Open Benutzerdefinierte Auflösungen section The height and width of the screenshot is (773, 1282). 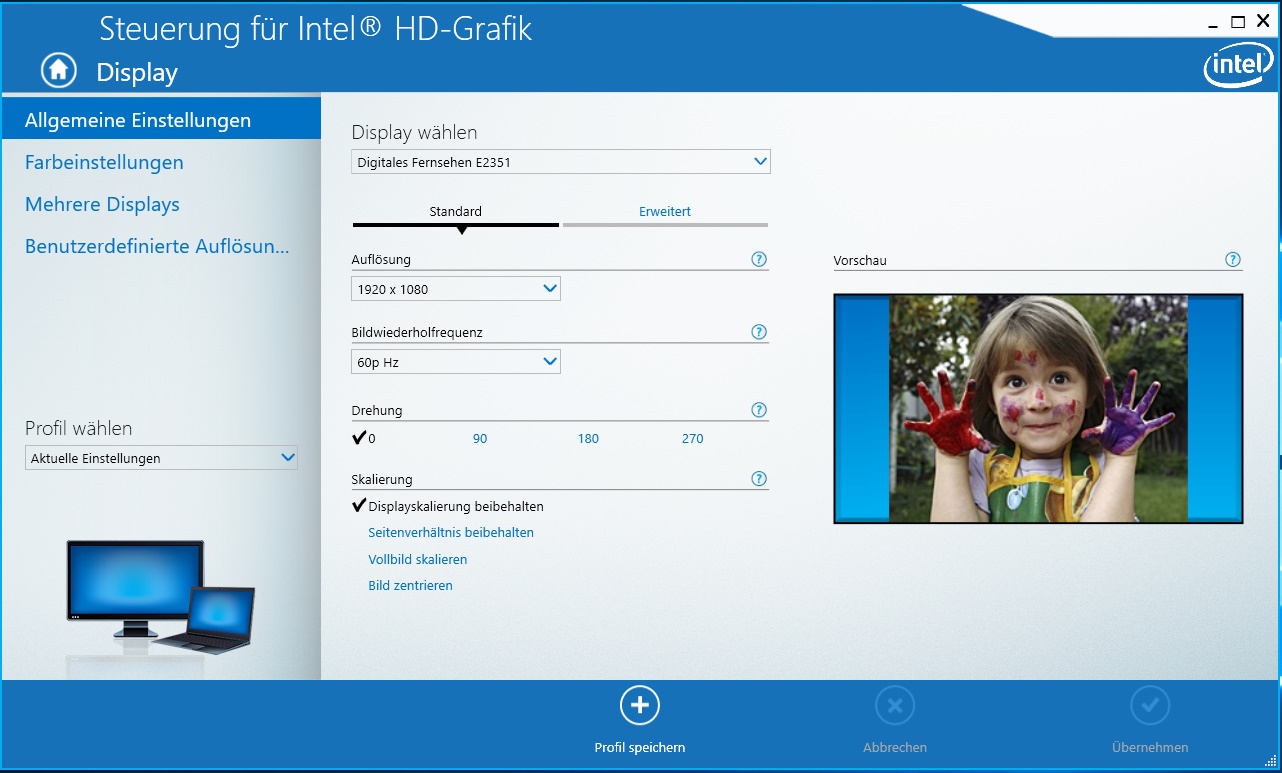pyautogui.click(x=157, y=246)
